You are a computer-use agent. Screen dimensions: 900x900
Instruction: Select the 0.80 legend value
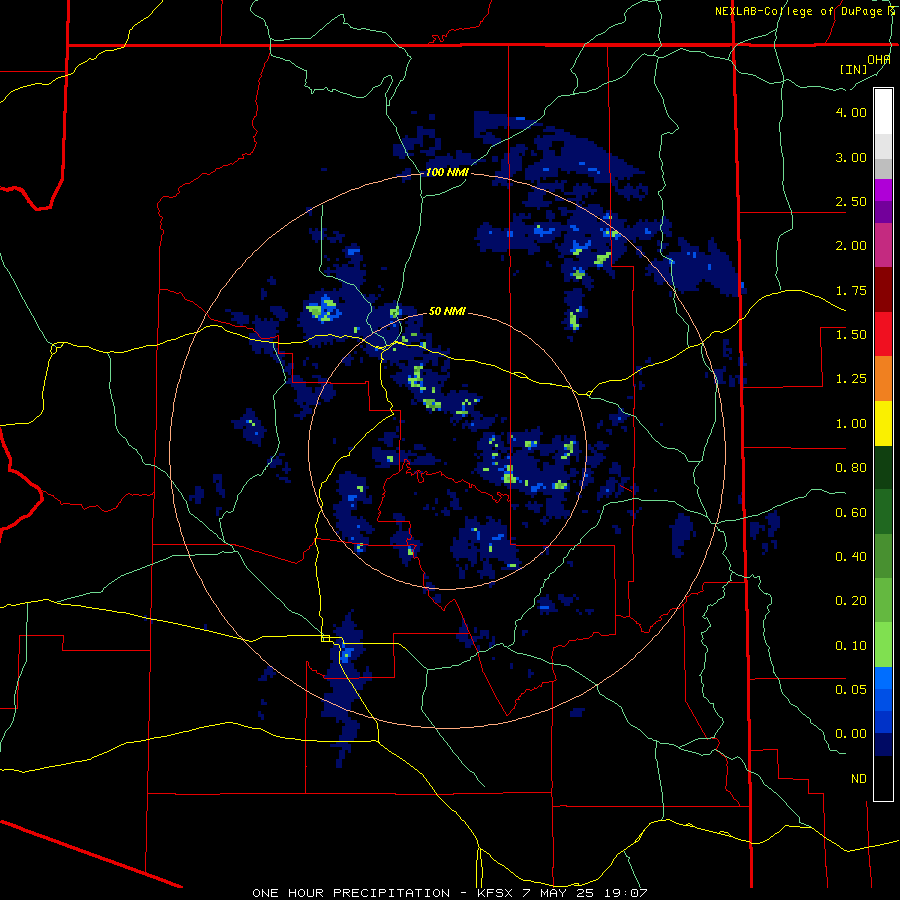(x=851, y=468)
